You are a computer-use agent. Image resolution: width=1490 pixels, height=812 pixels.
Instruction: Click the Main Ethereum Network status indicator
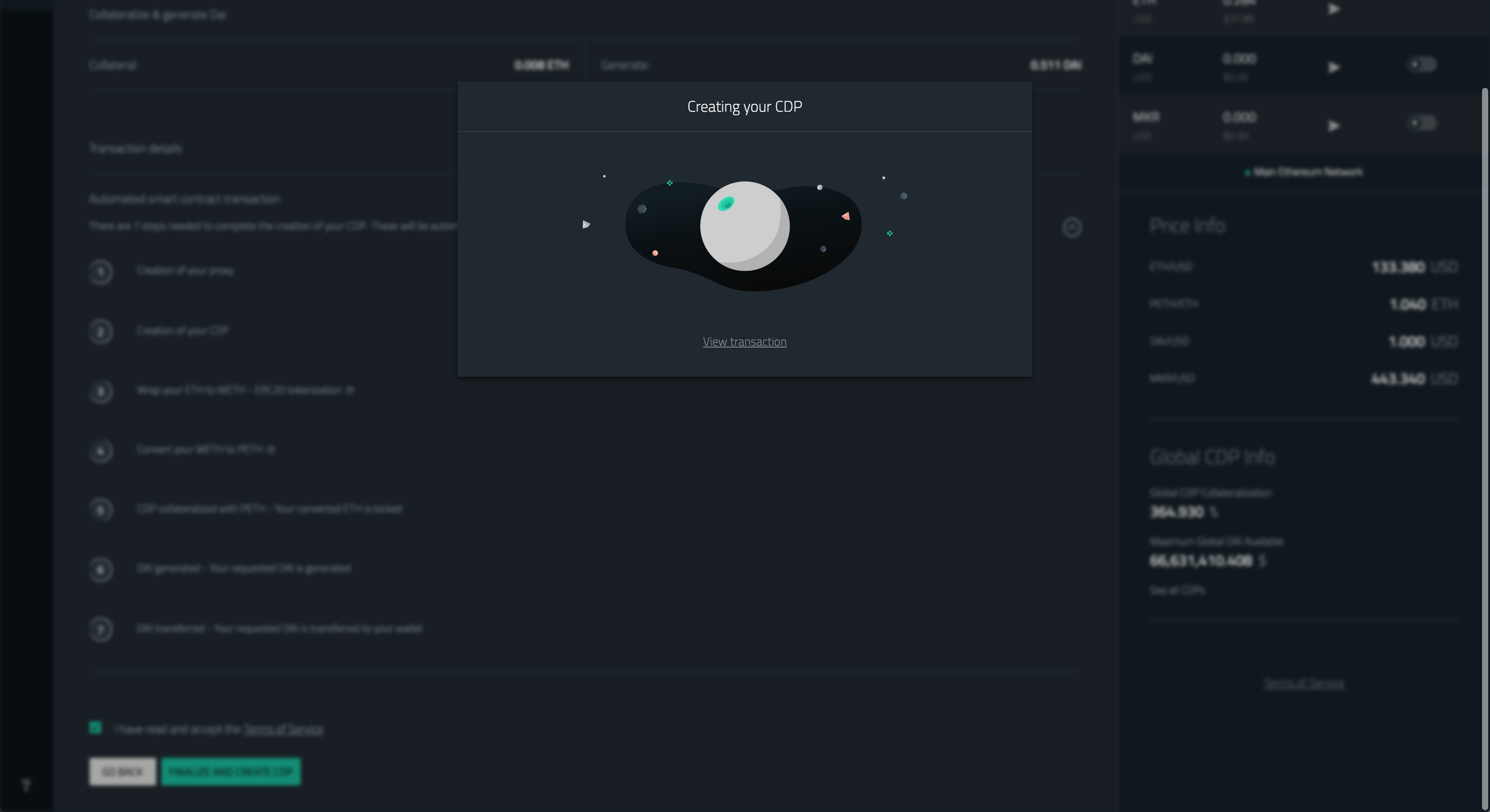tap(1303, 172)
